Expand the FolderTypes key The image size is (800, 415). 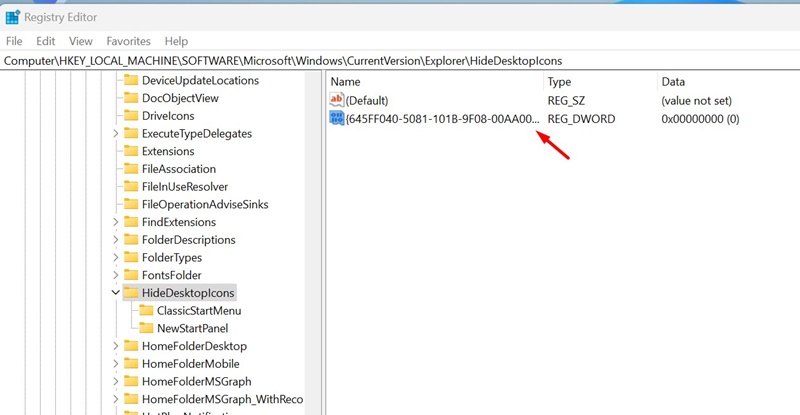115,257
